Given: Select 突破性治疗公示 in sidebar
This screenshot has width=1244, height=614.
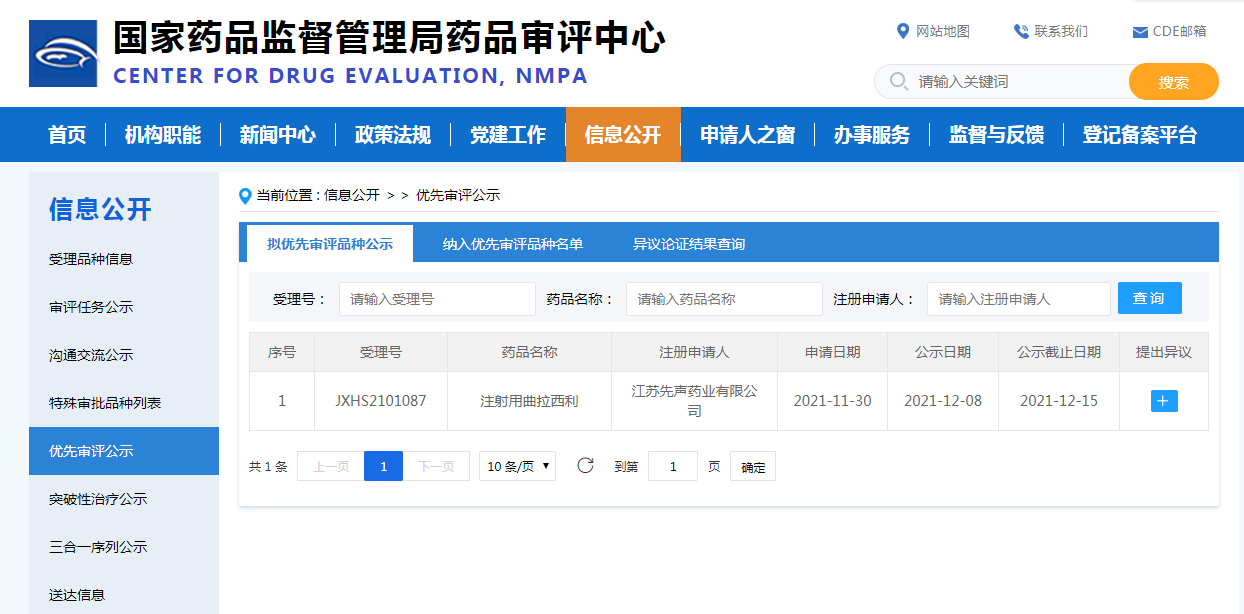Looking at the screenshot, I should click(98, 499).
